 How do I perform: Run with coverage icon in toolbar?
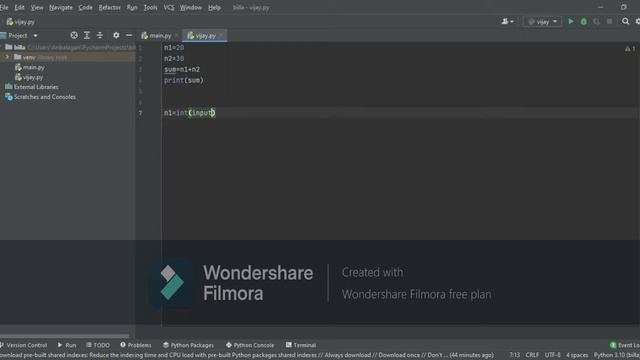click(x=597, y=22)
